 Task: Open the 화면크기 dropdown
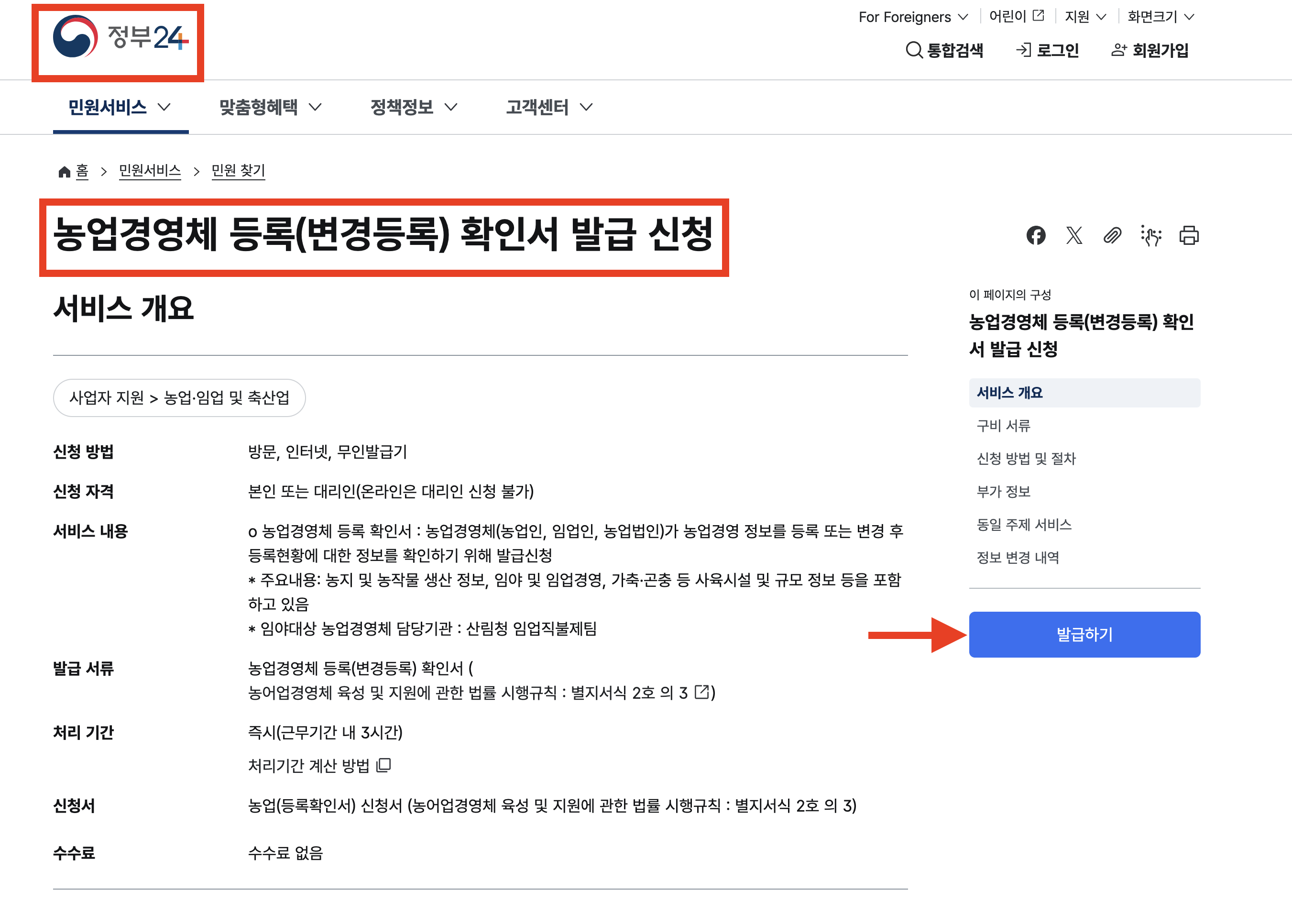[x=1161, y=17]
